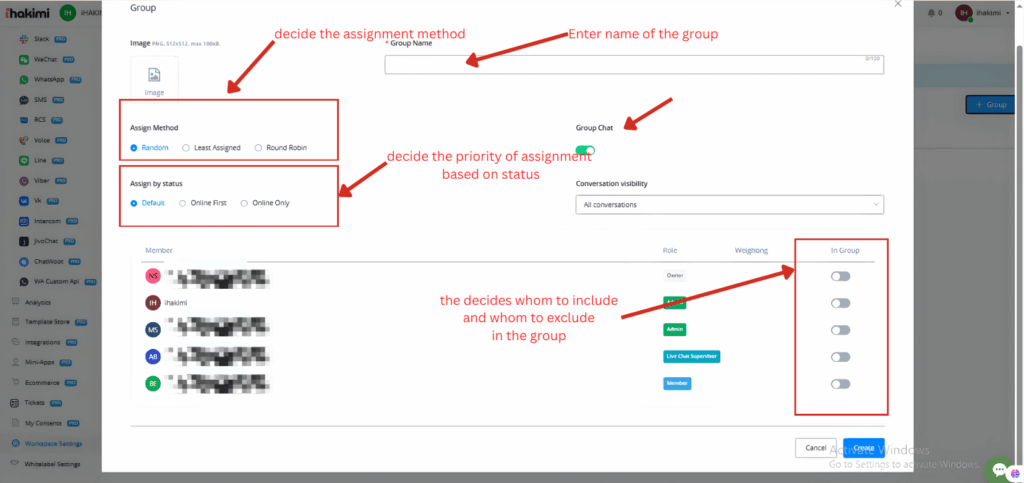This screenshot has height=483, width=1024.
Task: Turn off the Group Chat toggle
Action: point(585,151)
